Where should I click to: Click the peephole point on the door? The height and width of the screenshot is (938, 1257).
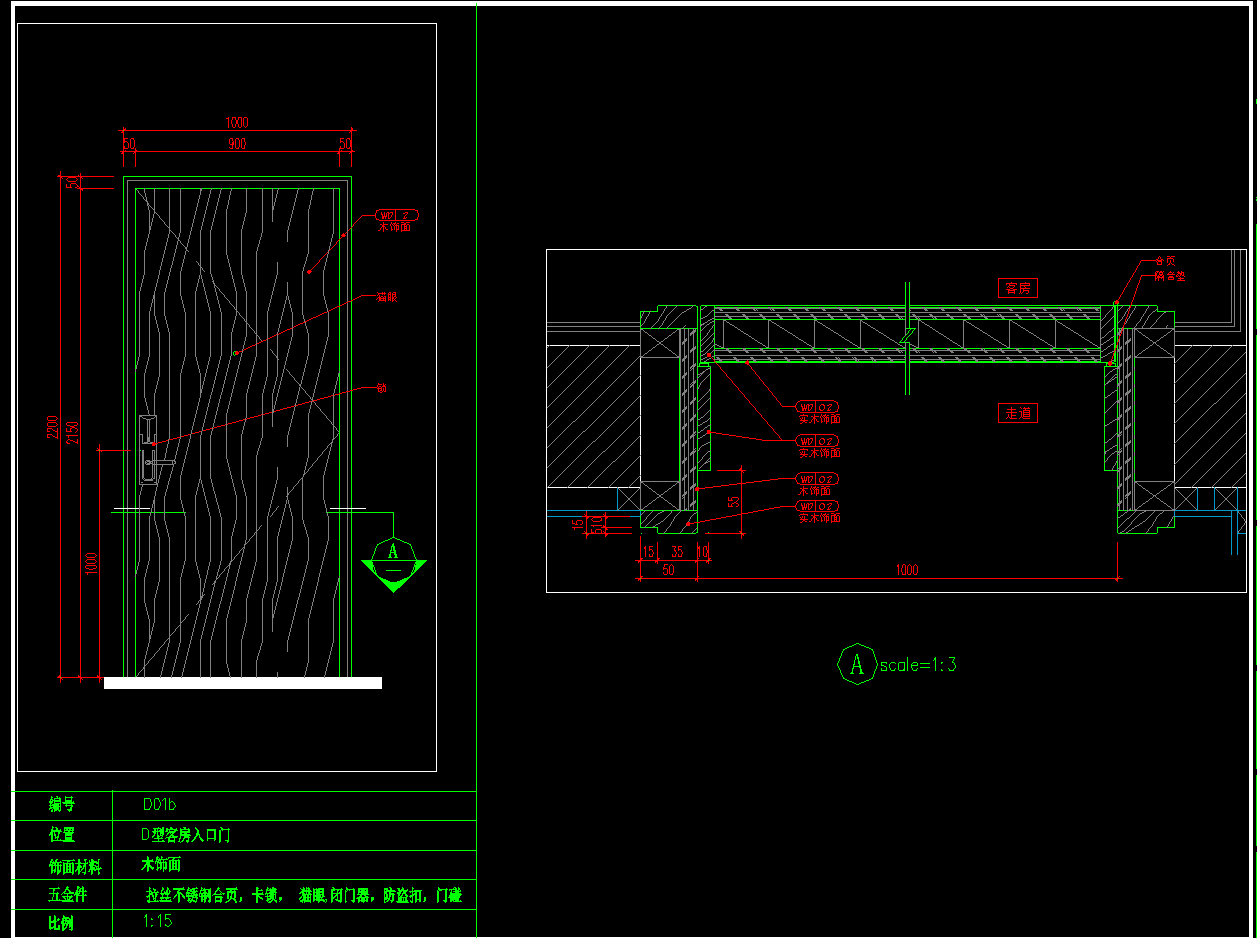point(236,353)
